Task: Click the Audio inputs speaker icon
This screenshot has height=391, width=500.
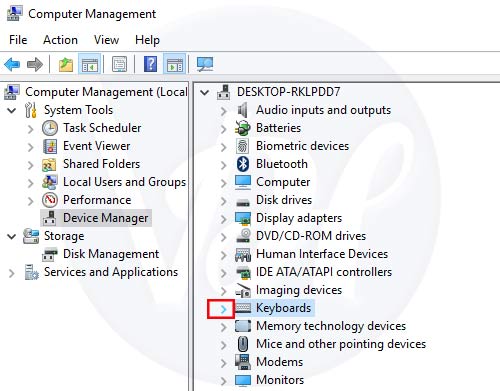Action: coord(242,110)
